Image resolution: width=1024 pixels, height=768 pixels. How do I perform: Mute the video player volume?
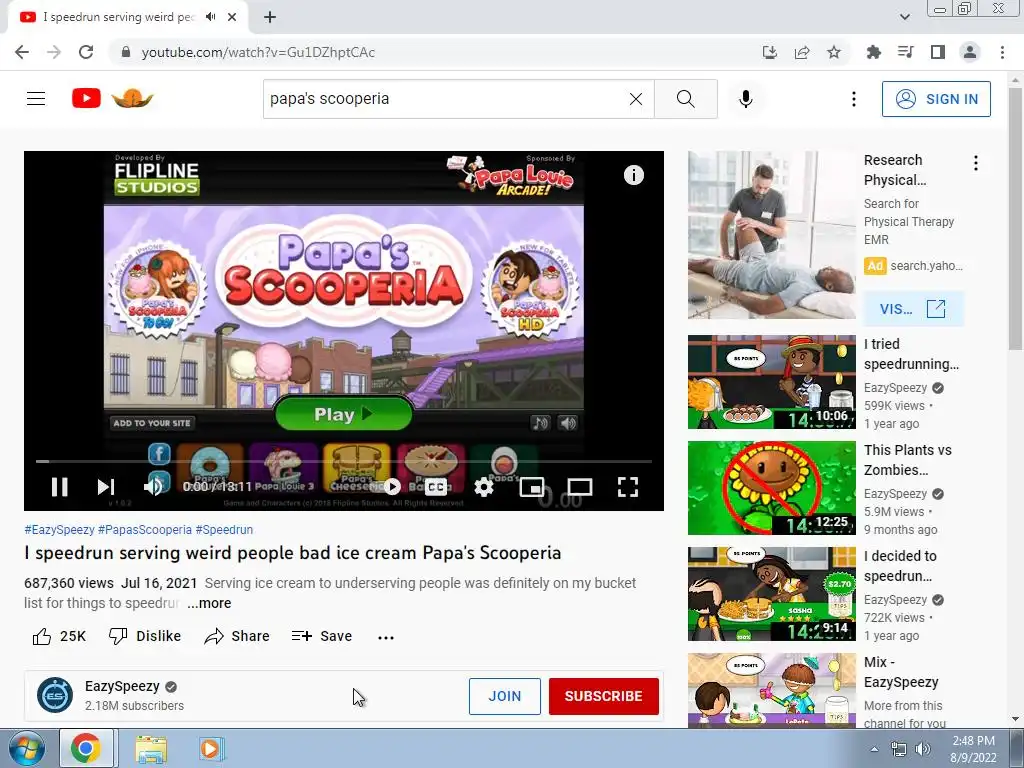click(153, 487)
